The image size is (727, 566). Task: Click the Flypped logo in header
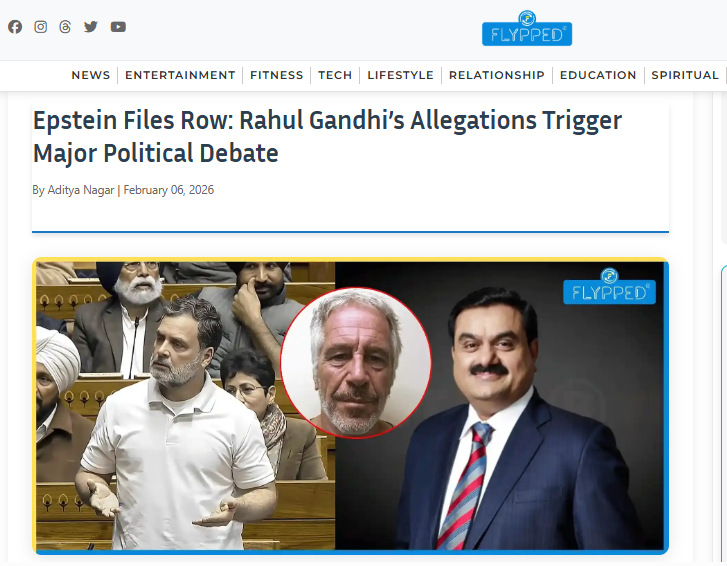527,28
